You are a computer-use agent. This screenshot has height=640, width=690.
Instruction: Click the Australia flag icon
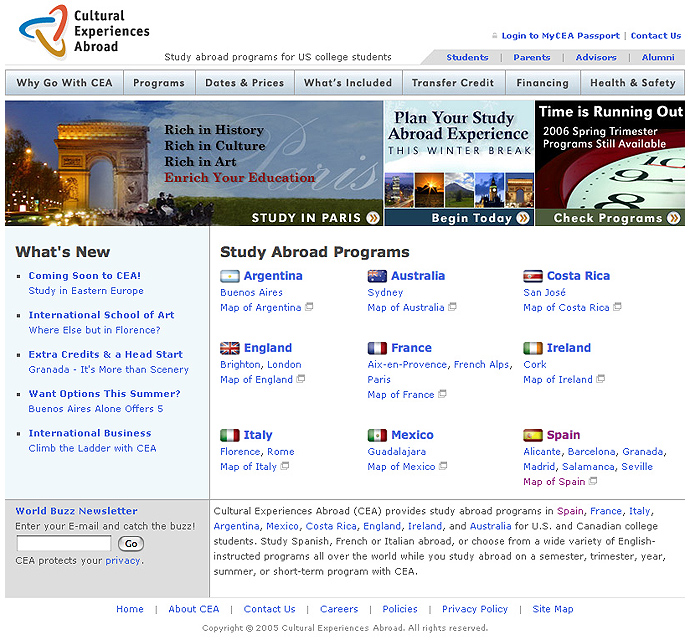click(377, 277)
